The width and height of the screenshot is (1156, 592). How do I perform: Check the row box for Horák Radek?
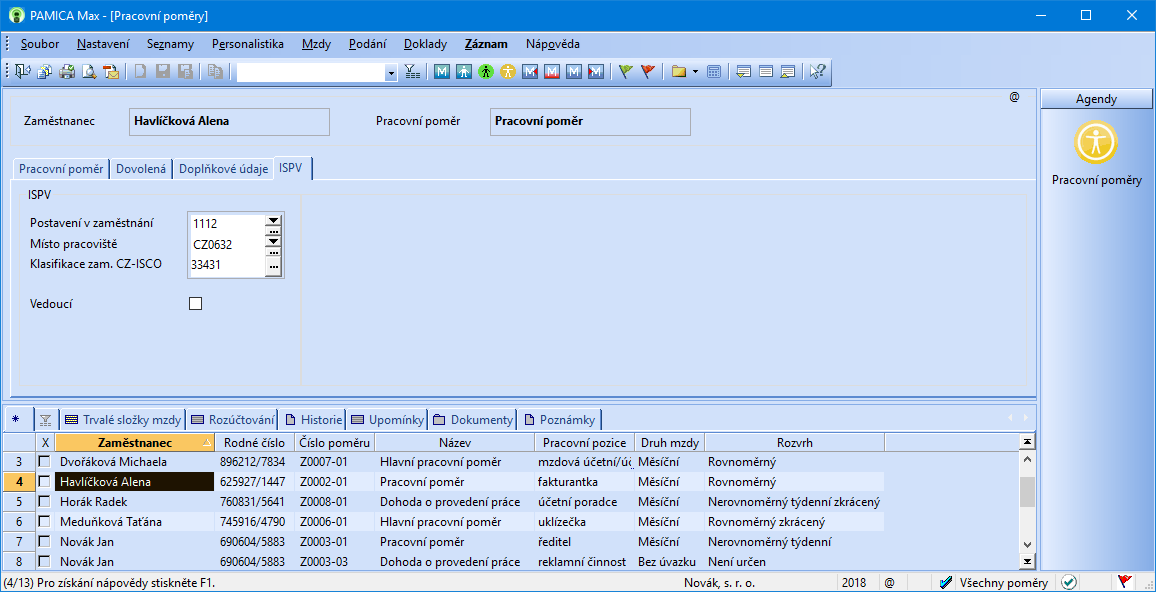[45, 501]
